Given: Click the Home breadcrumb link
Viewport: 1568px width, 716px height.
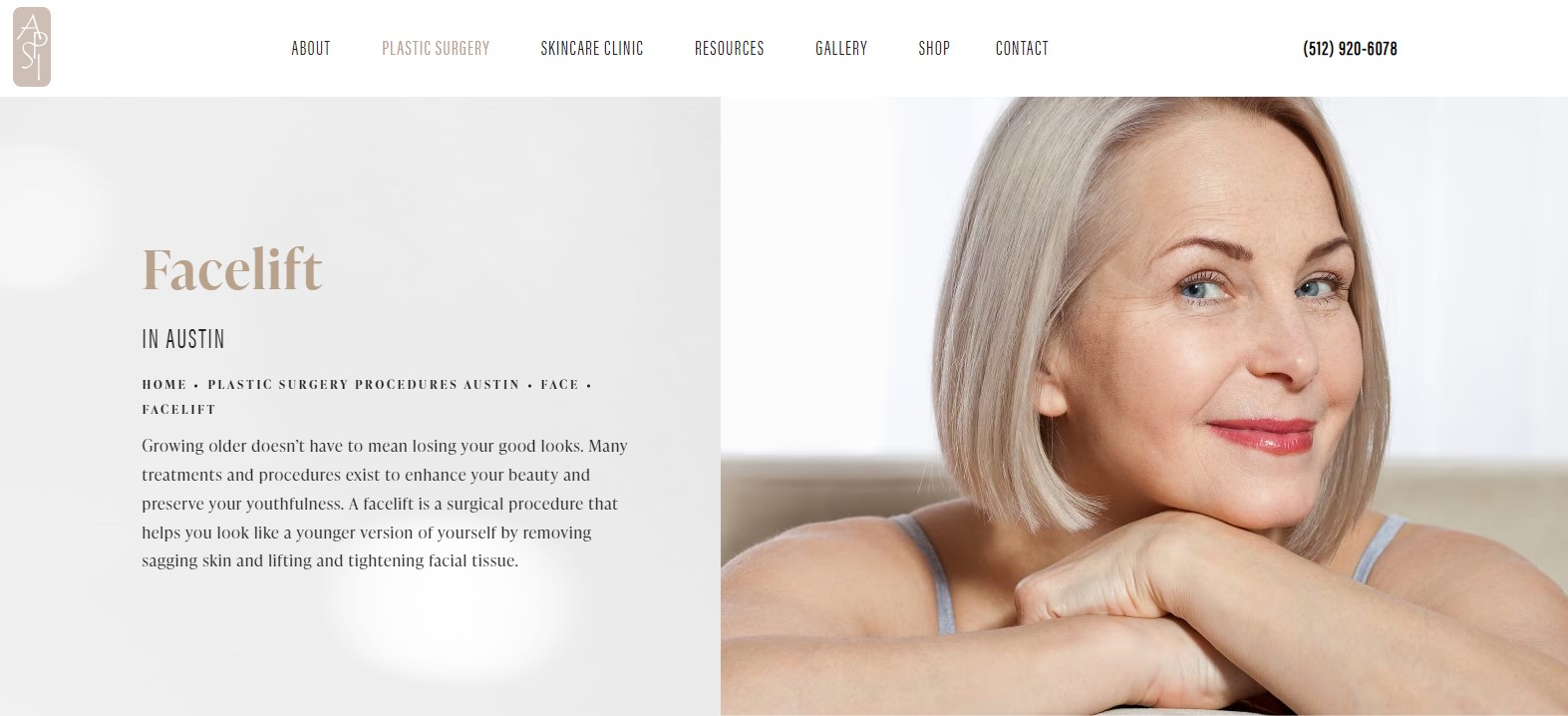Looking at the screenshot, I should click(164, 384).
